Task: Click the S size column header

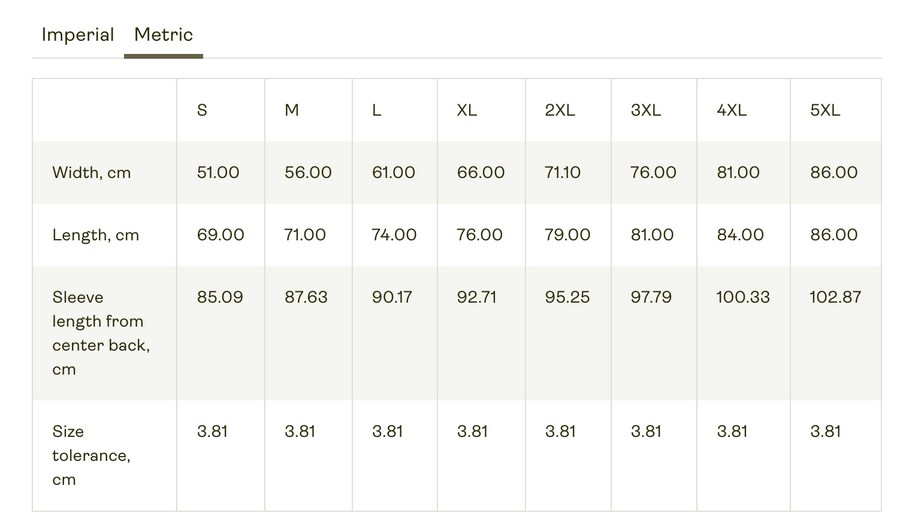Action: coord(203,110)
